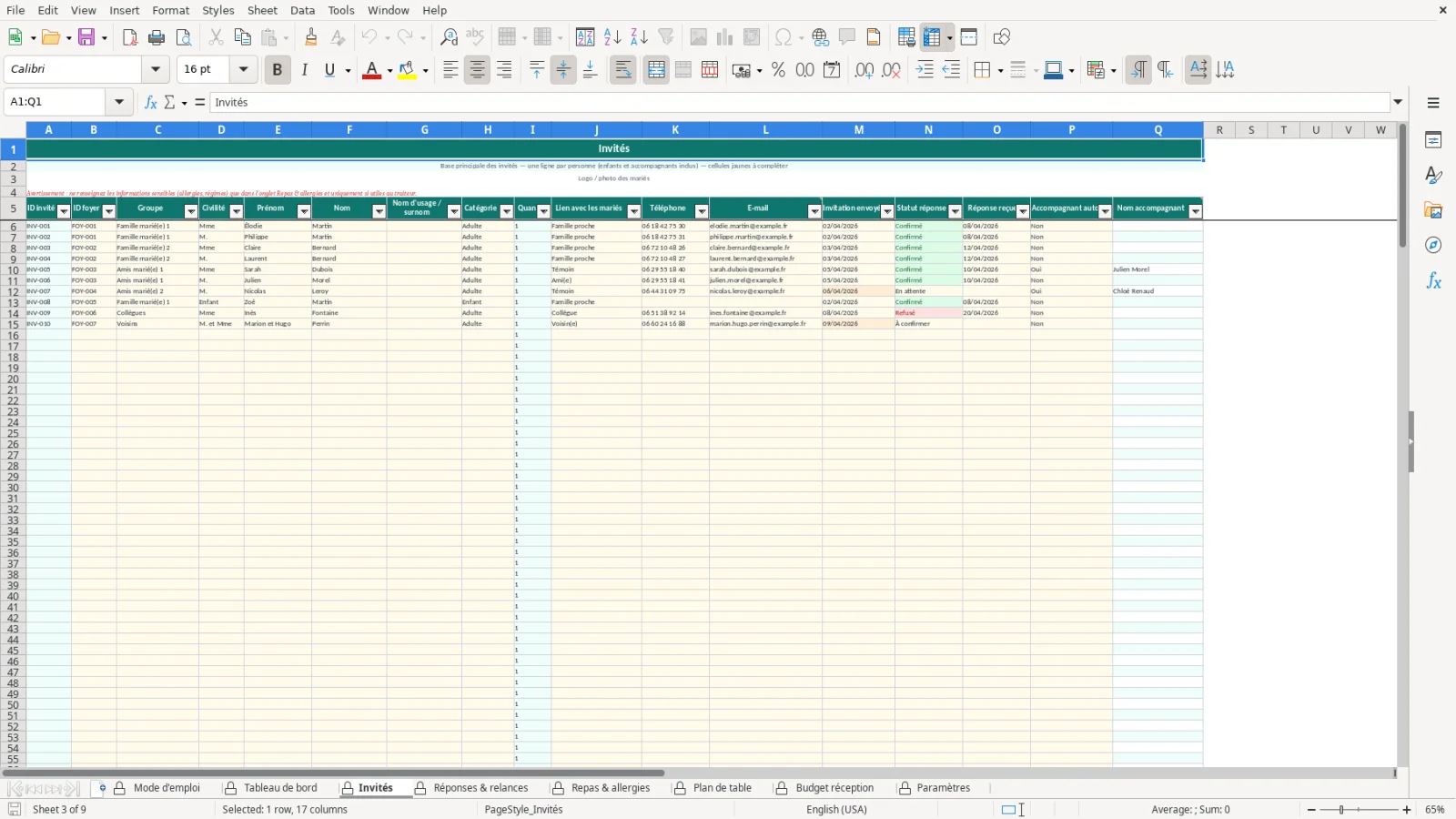The height and width of the screenshot is (819, 1456).
Task: Open Find and Replace icon
Action: pyautogui.click(x=449, y=37)
